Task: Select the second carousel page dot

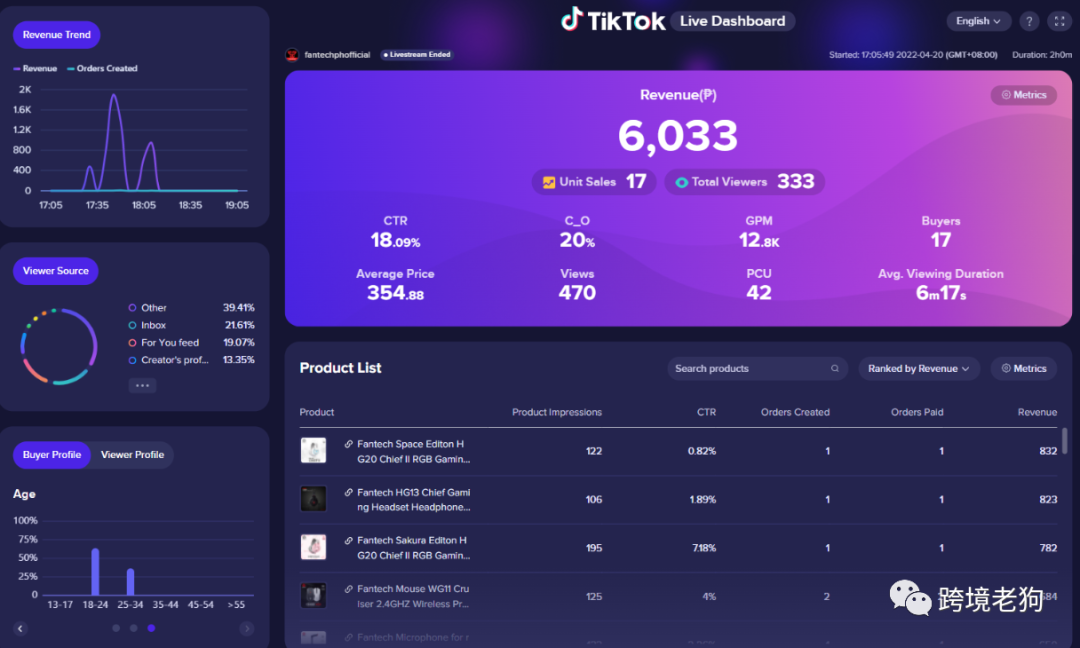Action: coord(134,628)
